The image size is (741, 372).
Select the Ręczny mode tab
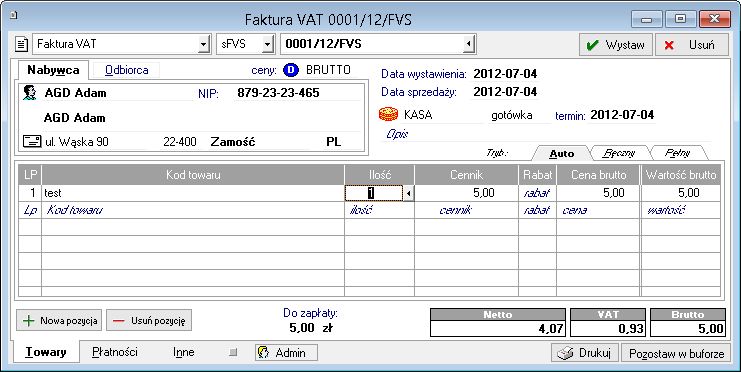pos(619,153)
